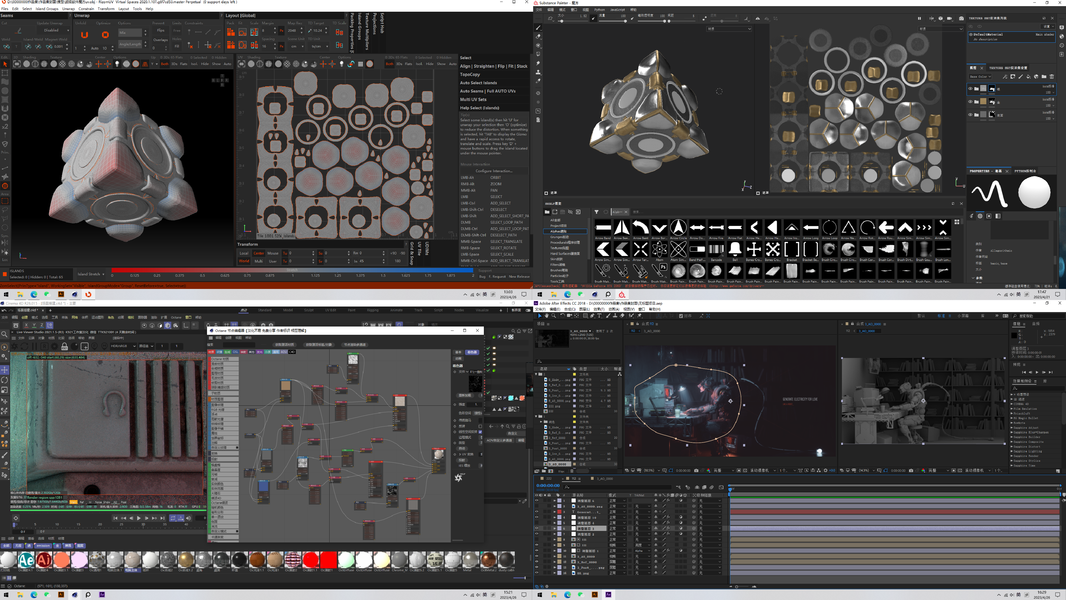Open the Transform menu in RizomUV
The width and height of the screenshot is (1066, 600).
click(106, 9)
